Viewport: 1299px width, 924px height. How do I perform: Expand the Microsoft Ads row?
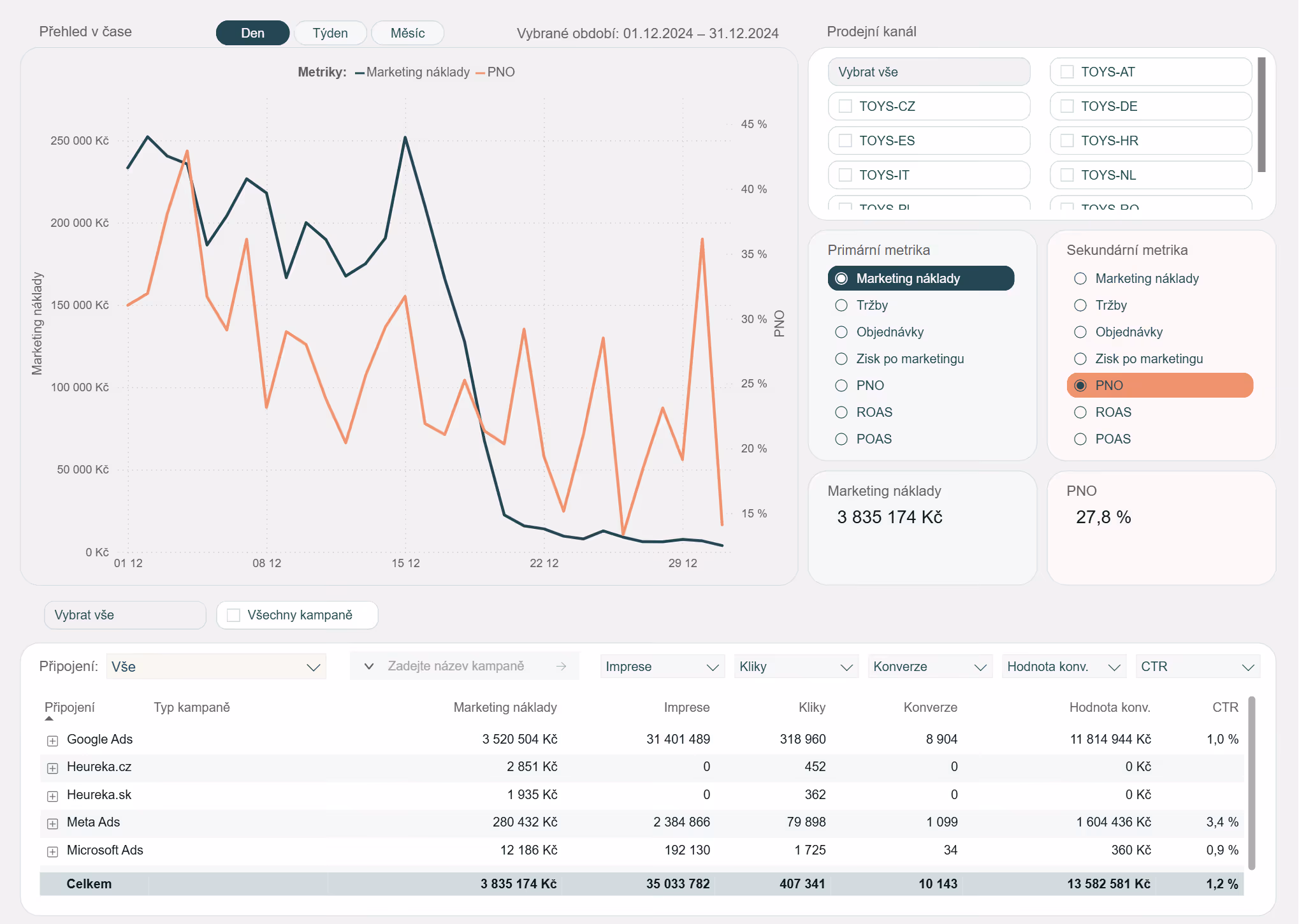click(53, 851)
